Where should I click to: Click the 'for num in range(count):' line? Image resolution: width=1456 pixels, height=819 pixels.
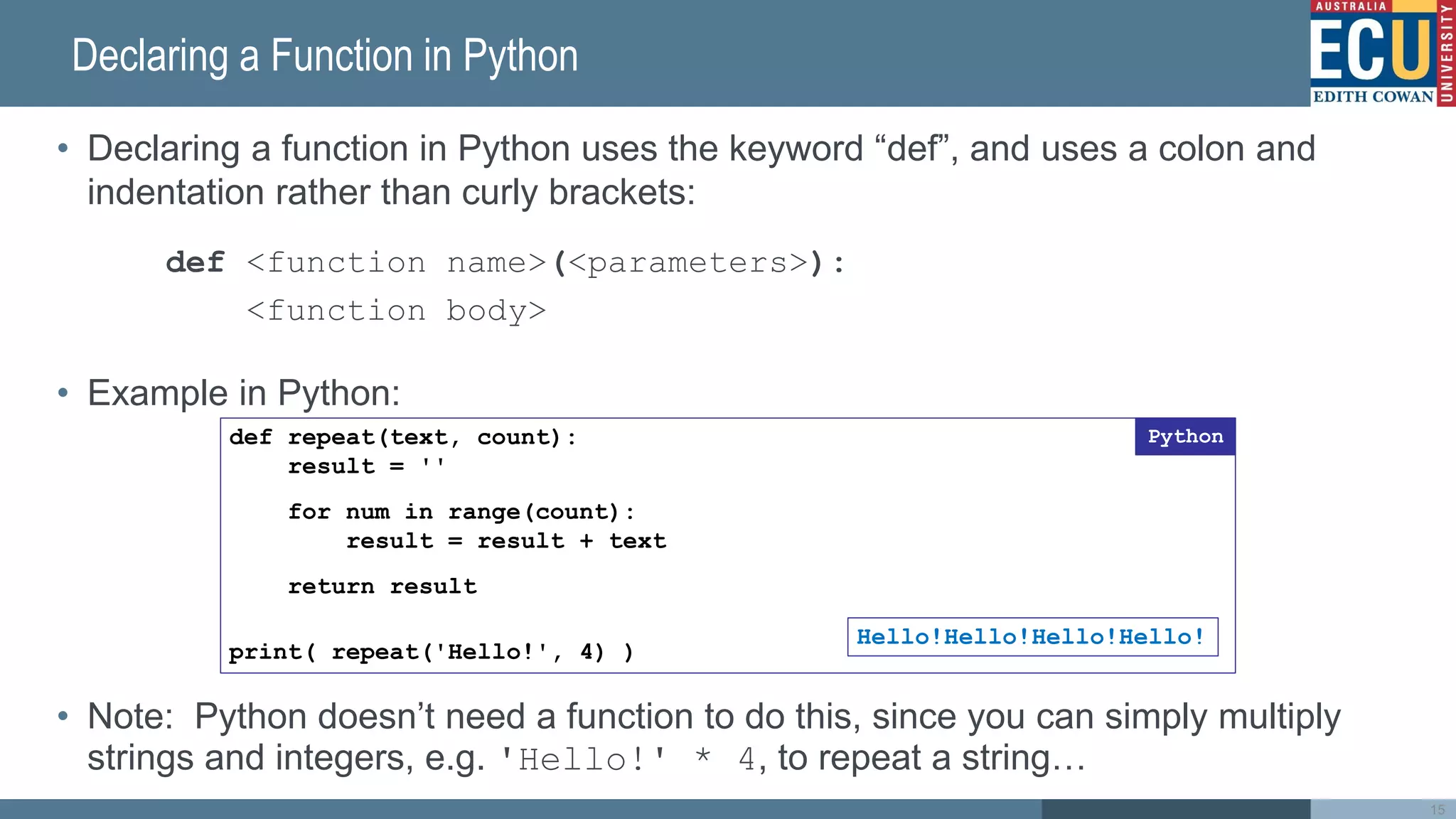click(x=461, y=512)
